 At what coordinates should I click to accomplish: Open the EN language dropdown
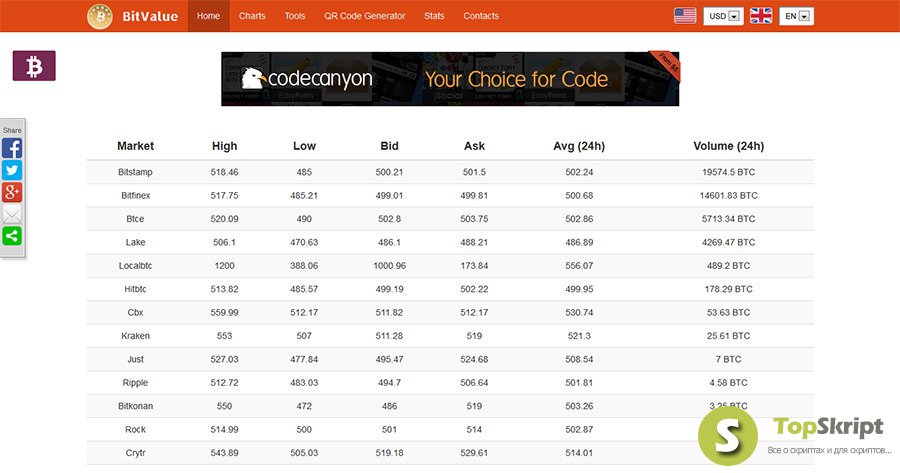pyautogui.click(x=796, y=16)
